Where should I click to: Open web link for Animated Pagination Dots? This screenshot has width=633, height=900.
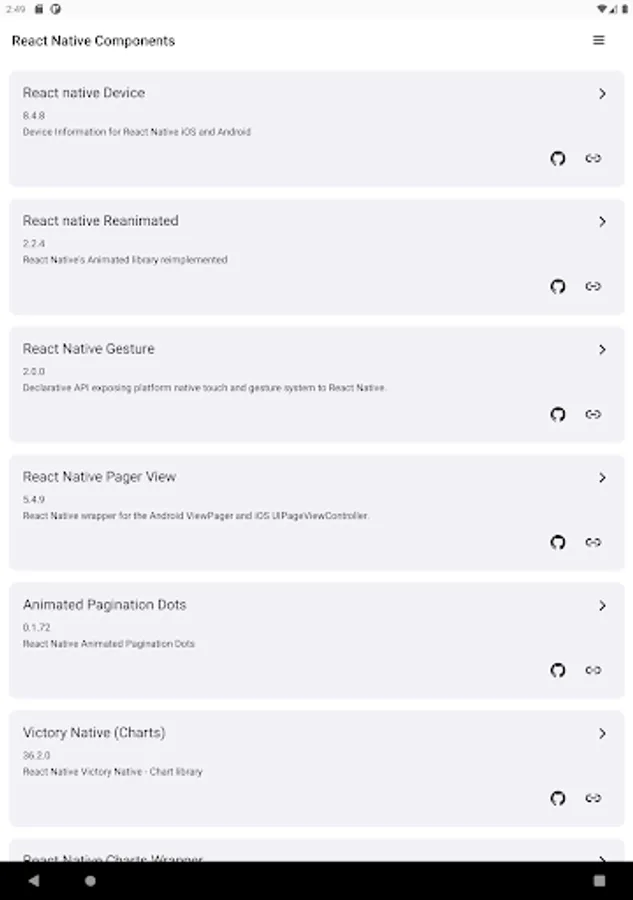pos(593,670)
